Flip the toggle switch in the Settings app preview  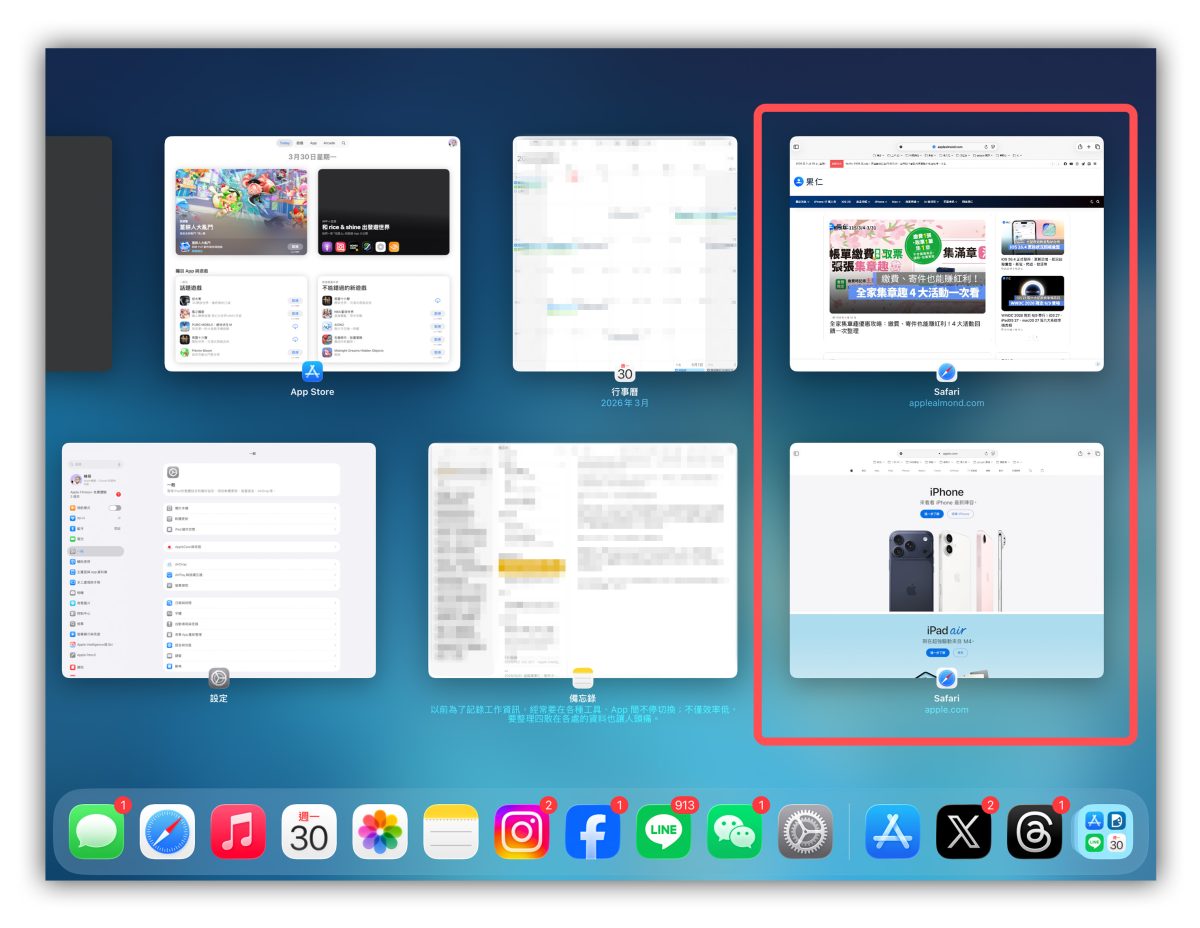point(117,508)
